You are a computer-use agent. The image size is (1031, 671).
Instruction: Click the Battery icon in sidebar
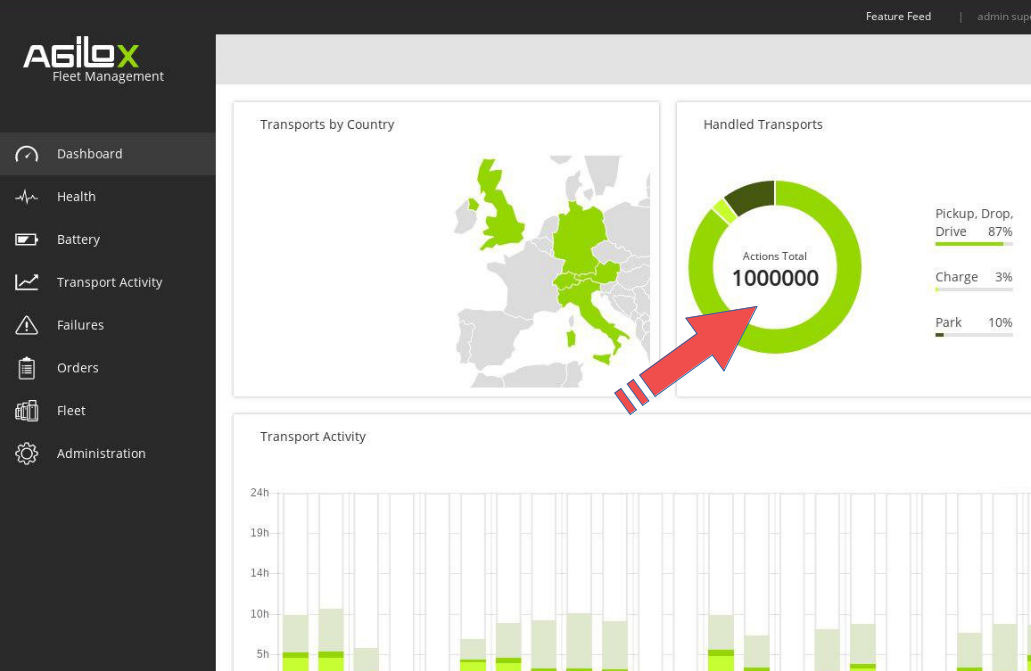point(27,240)
